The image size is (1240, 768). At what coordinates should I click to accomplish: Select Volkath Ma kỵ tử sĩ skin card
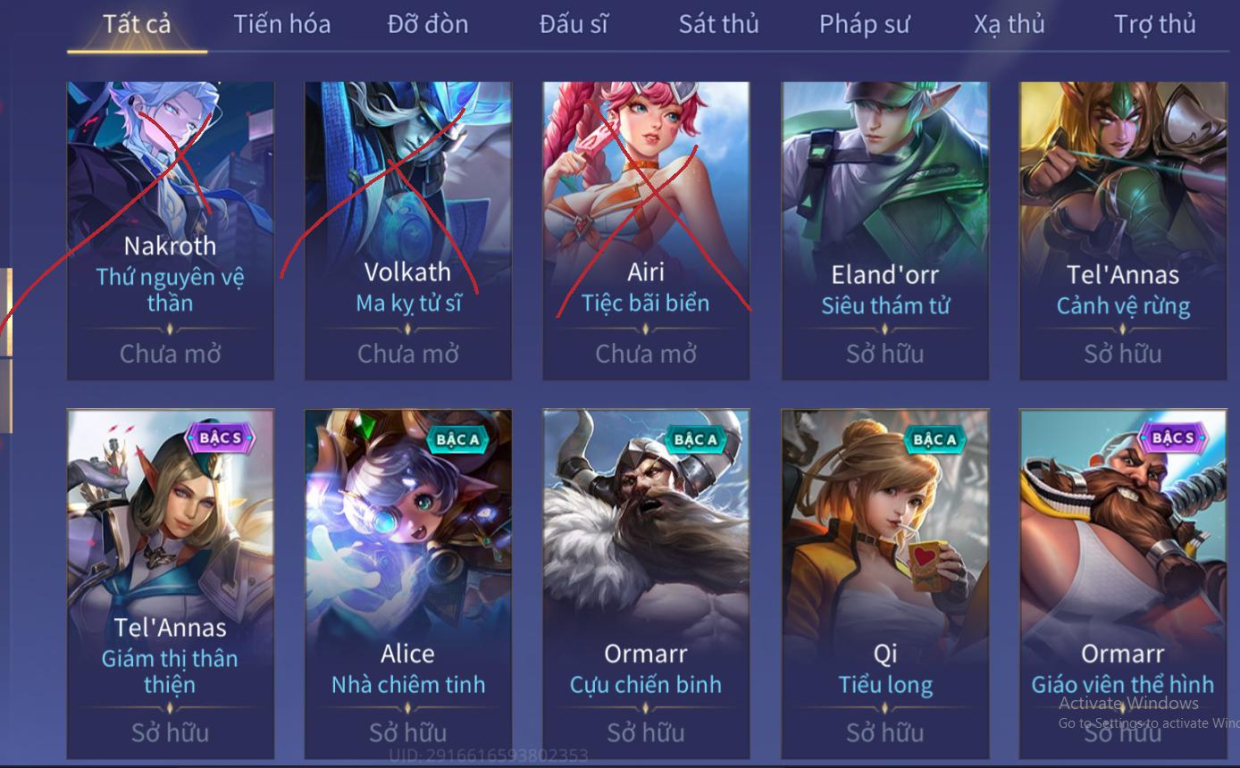coord(408,231)
